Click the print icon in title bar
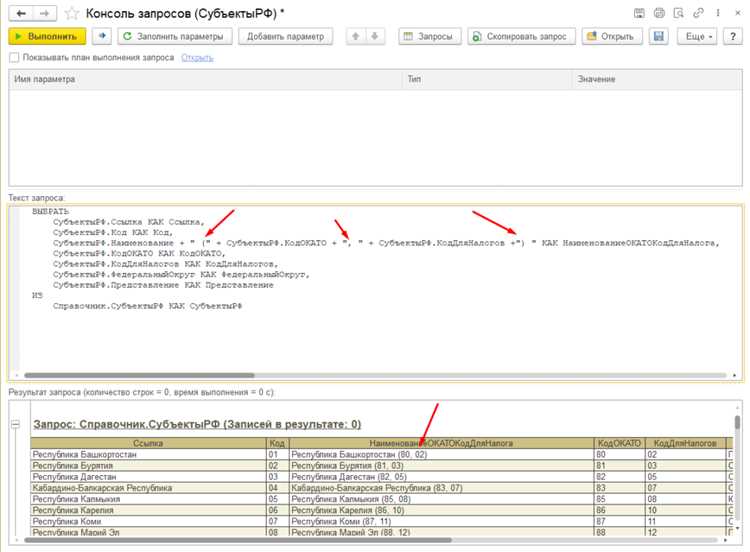750x552 pixels. pyautogui.click(x=659, y=13)
